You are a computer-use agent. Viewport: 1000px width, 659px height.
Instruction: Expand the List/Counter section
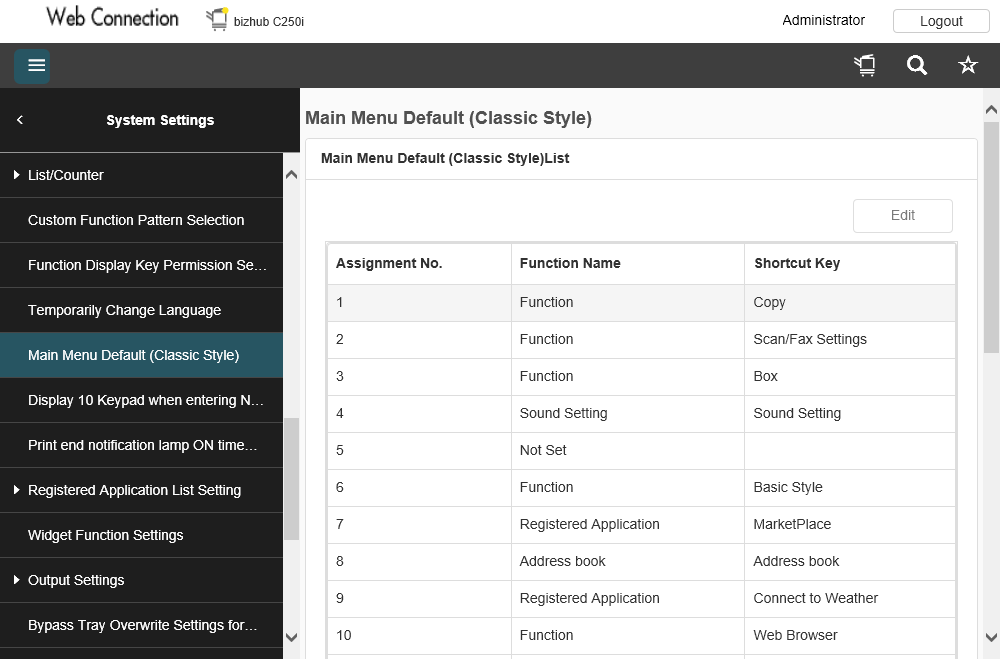point(17,175)
